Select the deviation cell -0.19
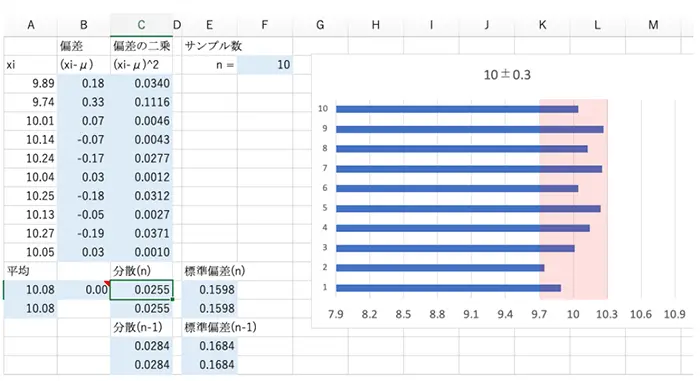The image size is (700, 381). 83,234
